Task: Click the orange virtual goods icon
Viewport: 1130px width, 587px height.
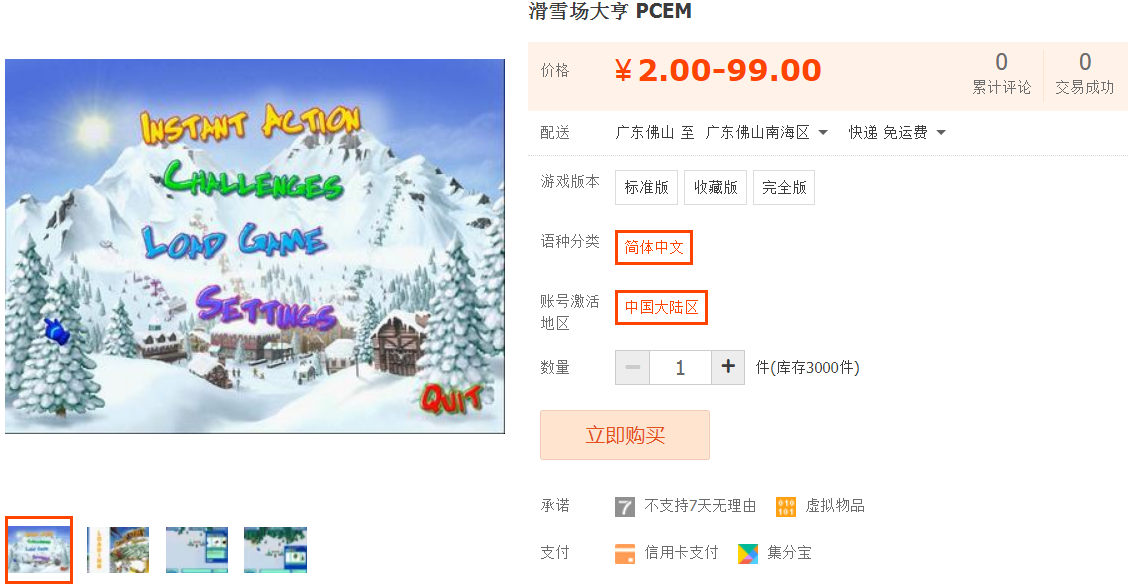Action: (786, 506)
